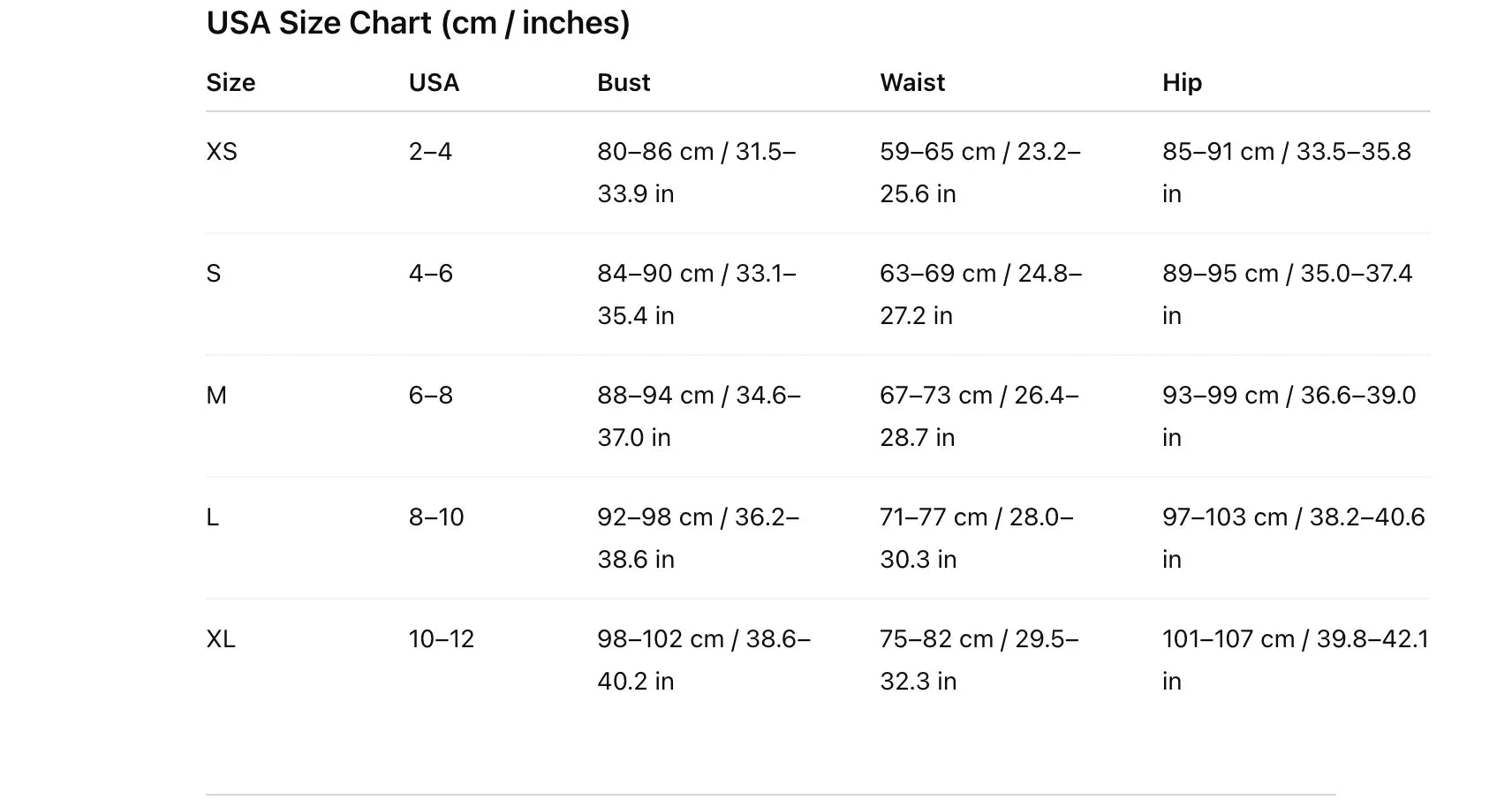Click the Hip column header
1512x800 pixels.
(x=1182, y=83)
